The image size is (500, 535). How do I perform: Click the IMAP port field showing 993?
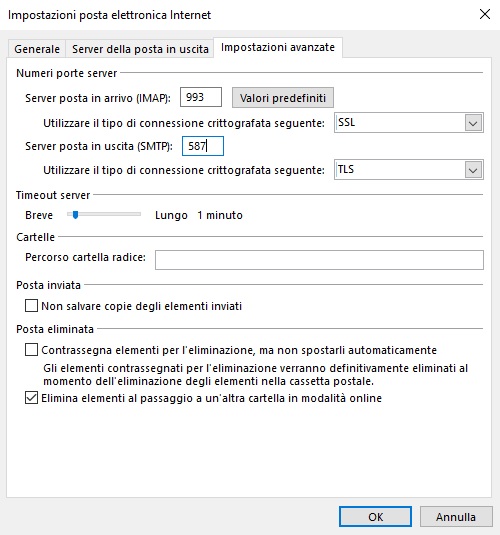tap(201, 97)
